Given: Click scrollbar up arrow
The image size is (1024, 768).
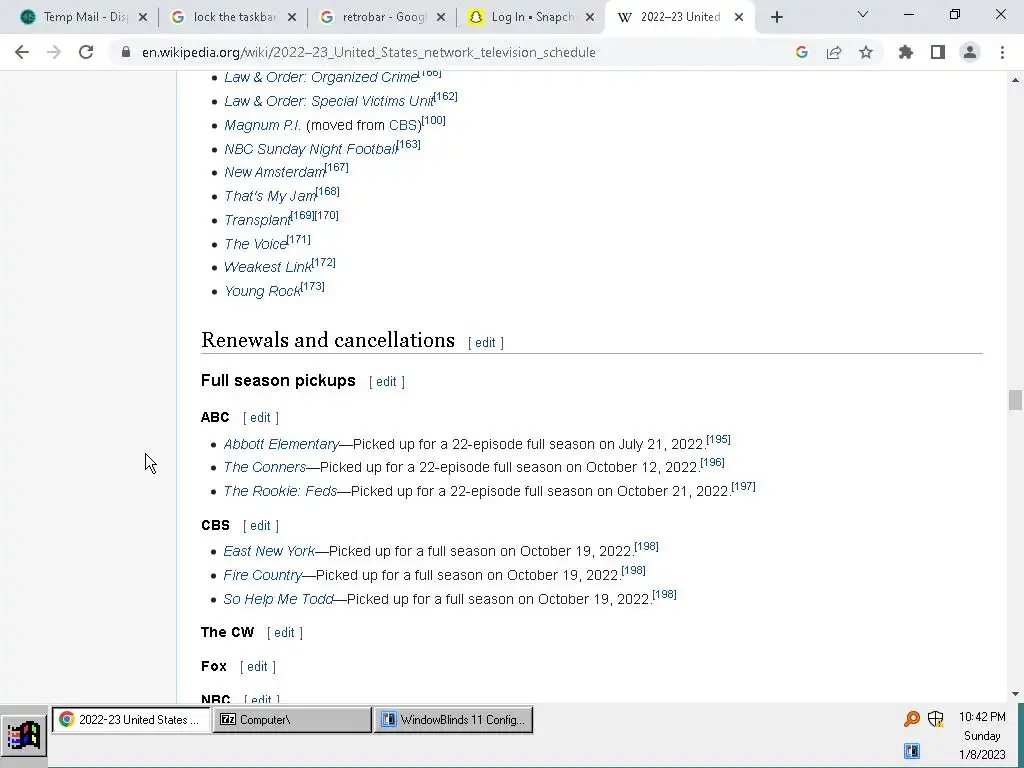Looking at the screenshot, I should [x=1015, y=80].
